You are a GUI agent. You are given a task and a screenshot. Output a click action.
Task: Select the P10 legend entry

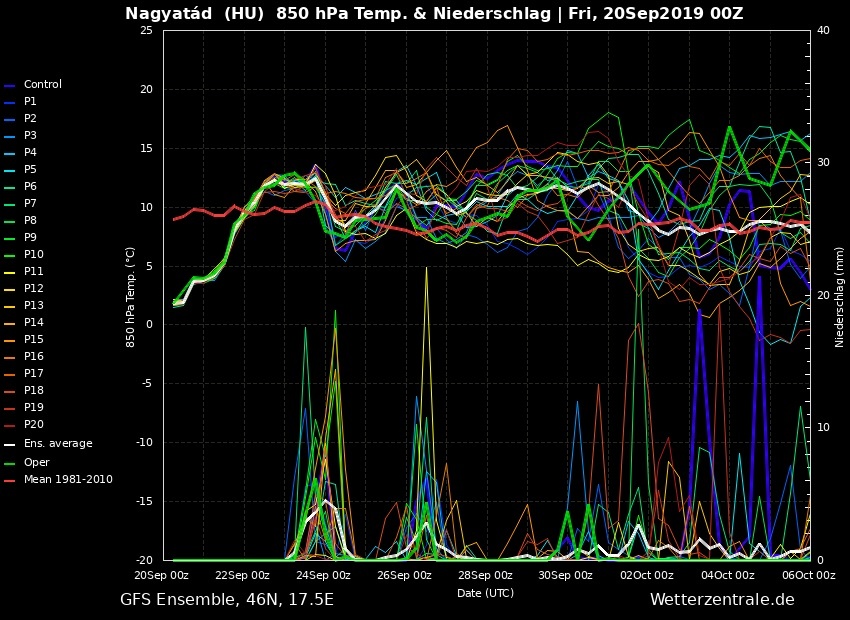33,255
